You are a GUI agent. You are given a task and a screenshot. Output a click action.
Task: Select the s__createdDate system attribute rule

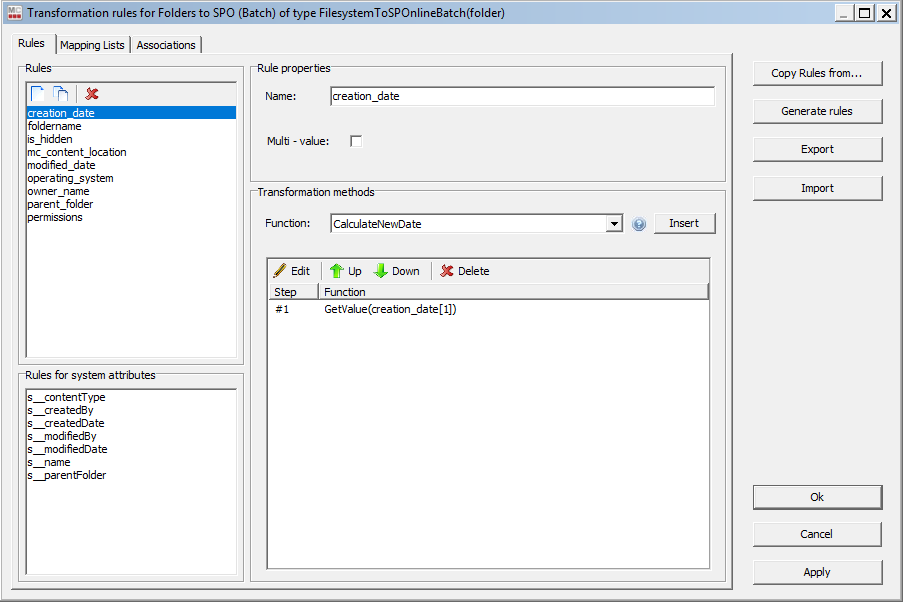(66, 423)
